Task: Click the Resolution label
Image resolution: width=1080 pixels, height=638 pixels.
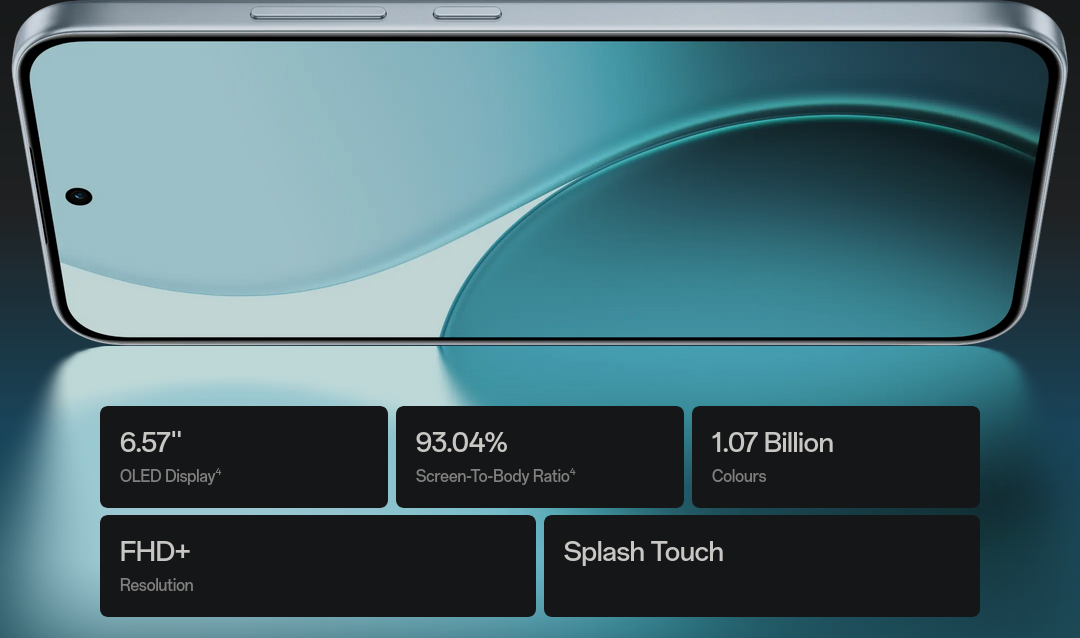Action: point(157,585)
